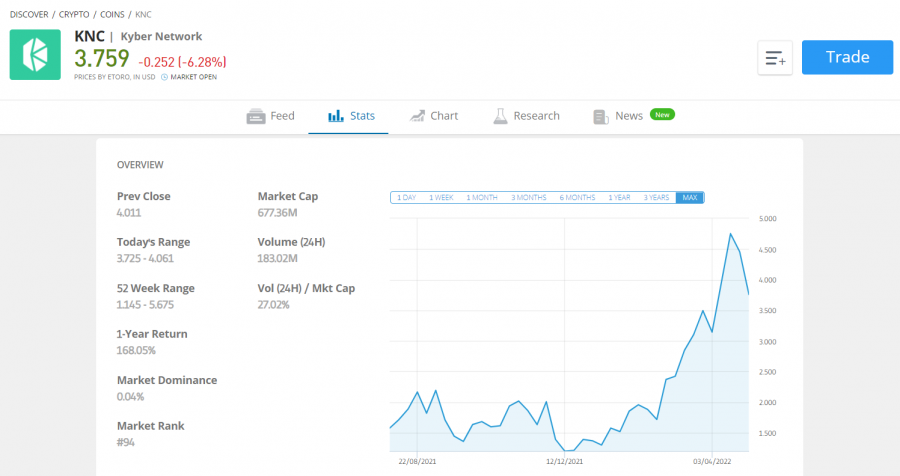
Task: Click the Stats bar chart icon
Action: click(x=336, y=116)
